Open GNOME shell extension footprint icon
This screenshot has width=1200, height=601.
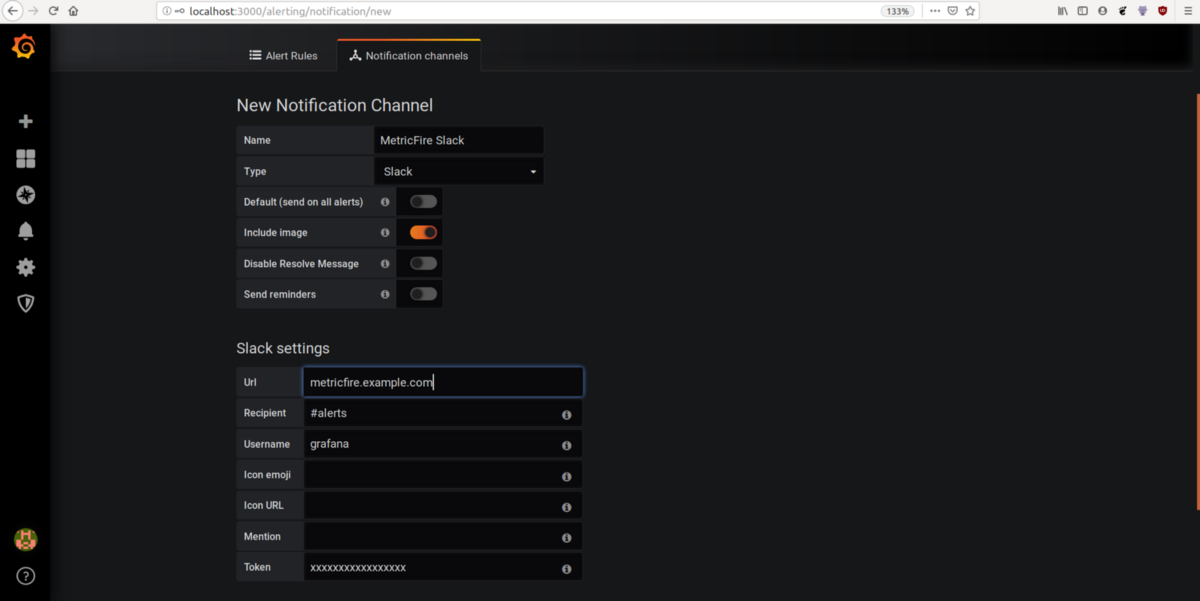[x=1123, y=11]
